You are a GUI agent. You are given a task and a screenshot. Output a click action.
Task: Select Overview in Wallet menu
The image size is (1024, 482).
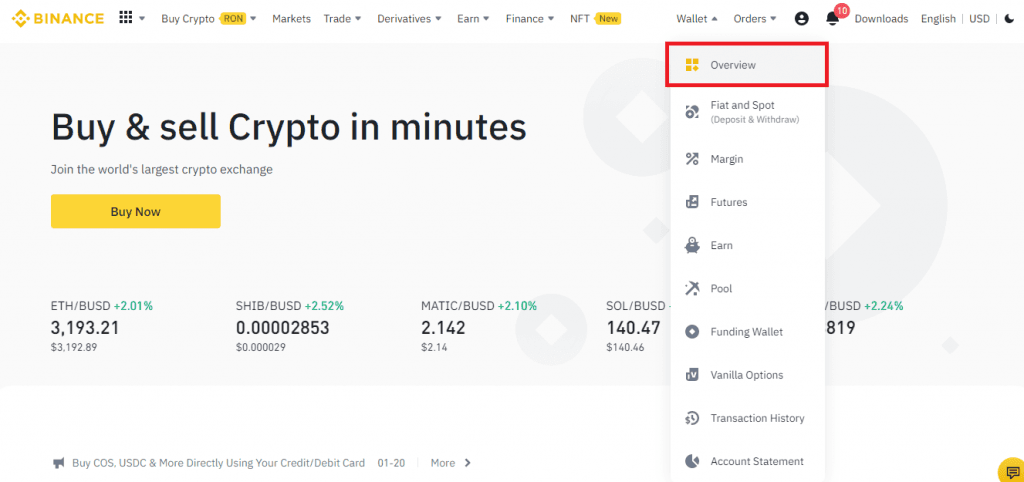(733, 65)
